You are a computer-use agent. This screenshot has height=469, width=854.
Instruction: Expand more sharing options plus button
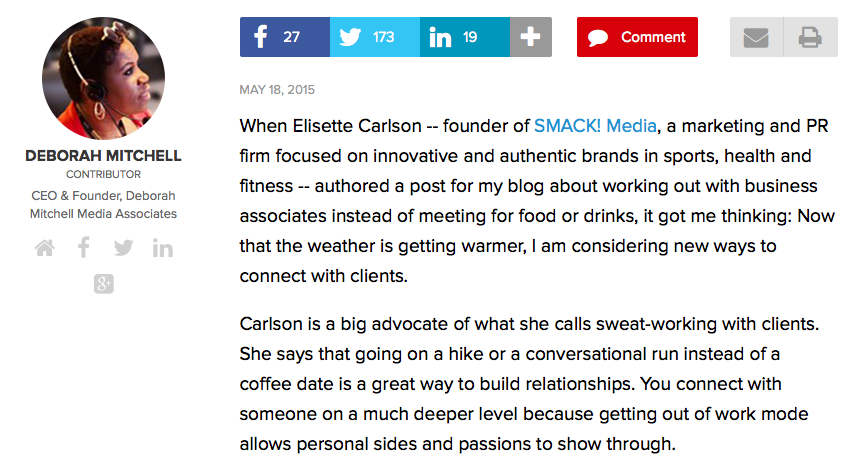530,37
